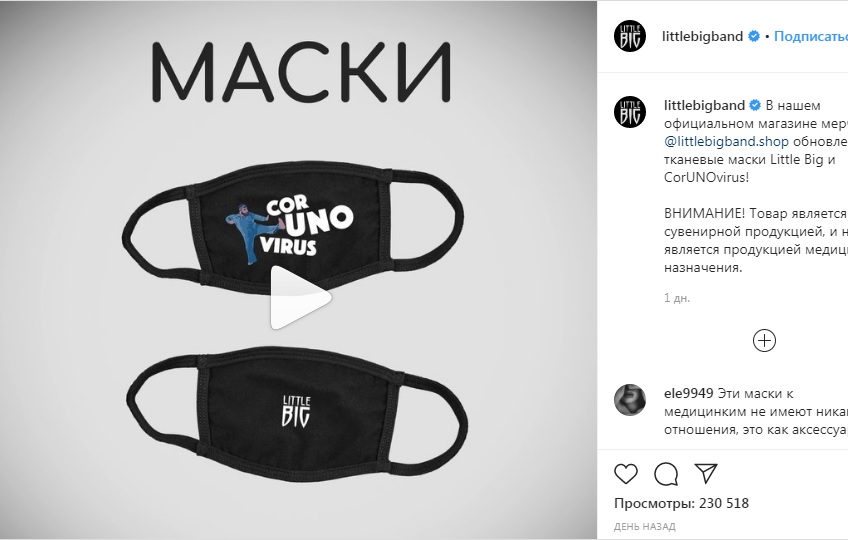The image size is (848, 540).
Task: Click the verified badge in the caption
Action: tap(755, 105)
